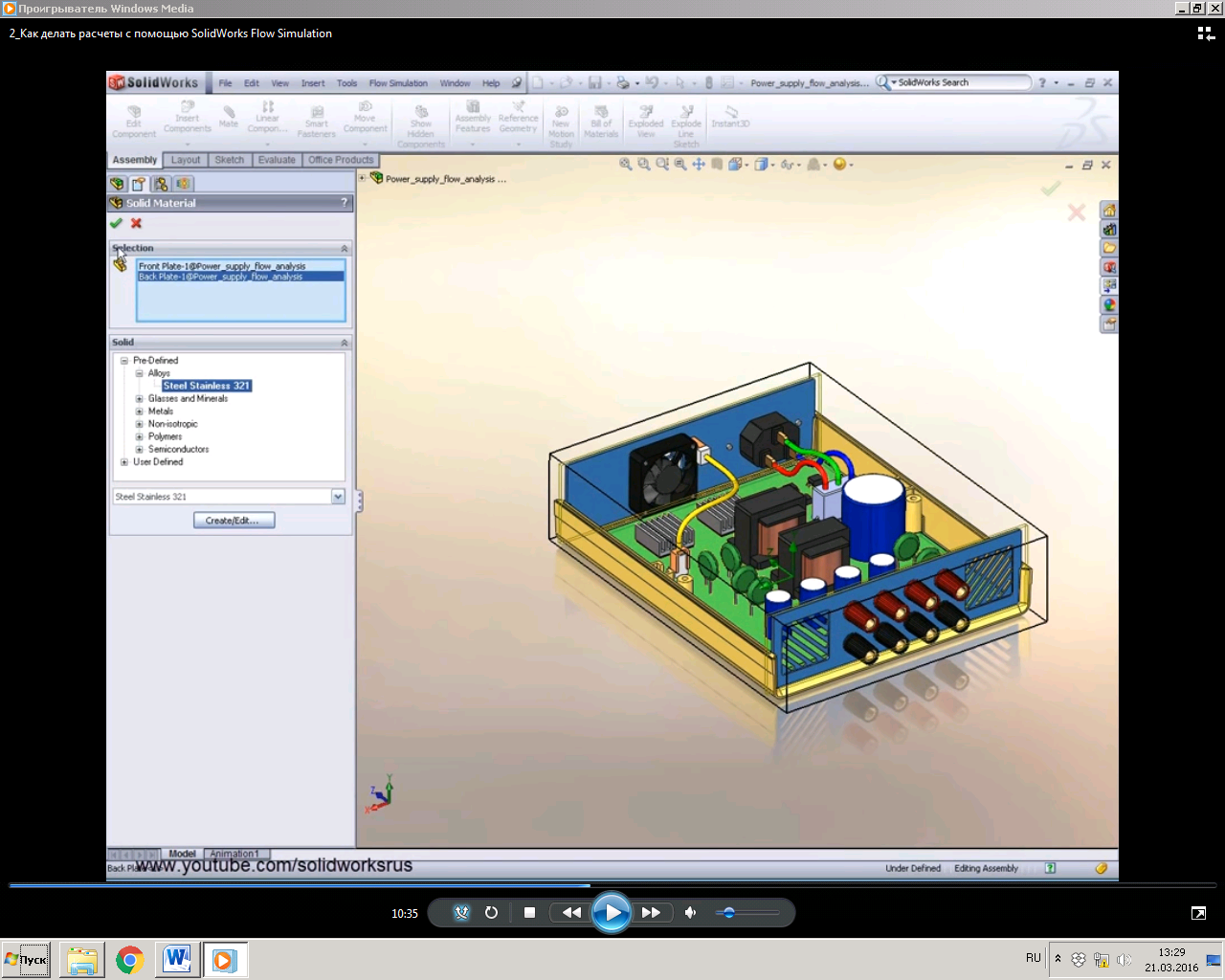Image resolution: width=1225 pixels, height=980 pixels.
Task: Expand the Power_supply_flow_analysis flyout tree
Action: coord(363,178)
